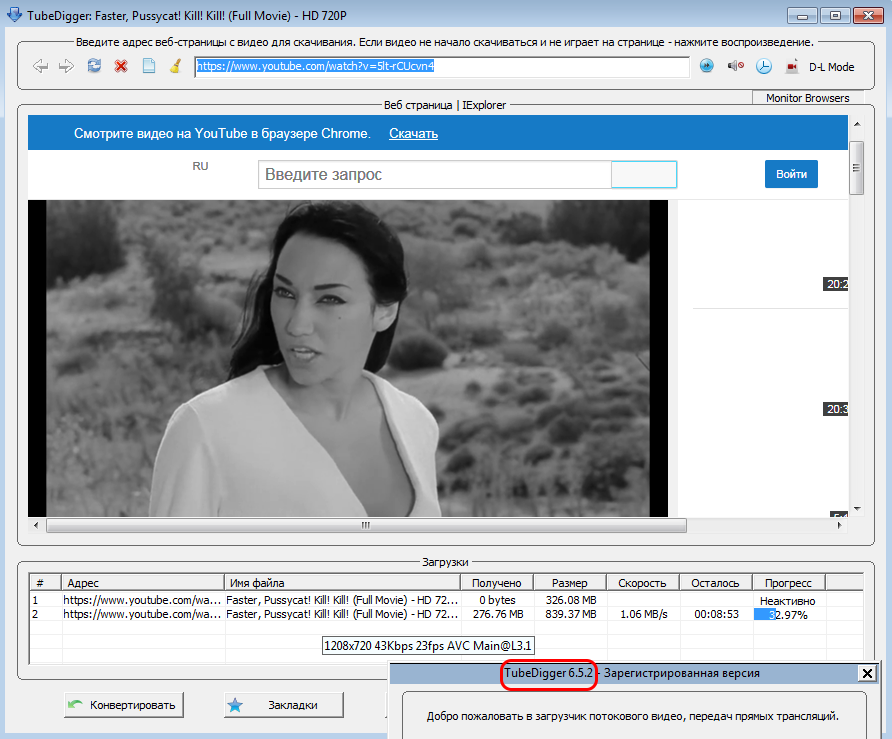Image resolution: width=892 pixels, height=739 pixels.
Task: Mute sound with the speaker icon
Action: point(736,66)
